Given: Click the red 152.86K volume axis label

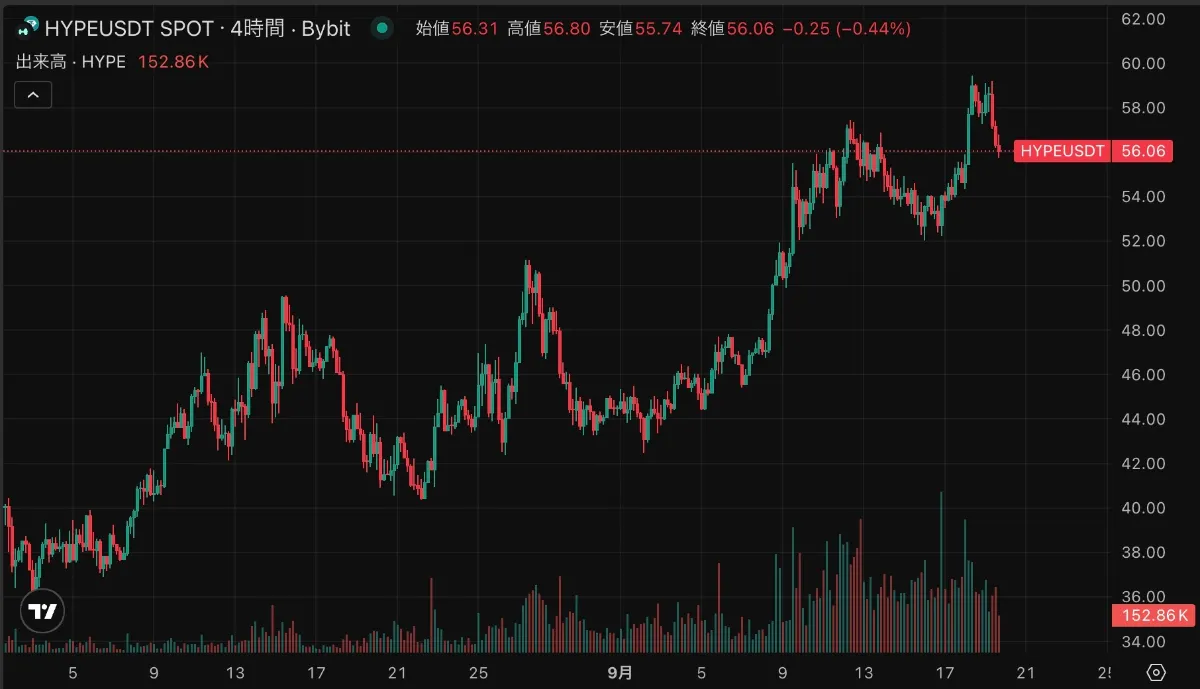Looking at the screenshot, I should pyautogui.click(x=1154, y=615).
